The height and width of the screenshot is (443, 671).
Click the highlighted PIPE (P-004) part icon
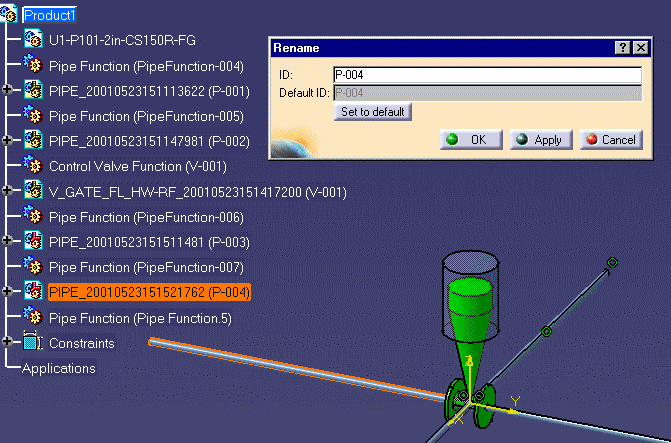[33, 292]
